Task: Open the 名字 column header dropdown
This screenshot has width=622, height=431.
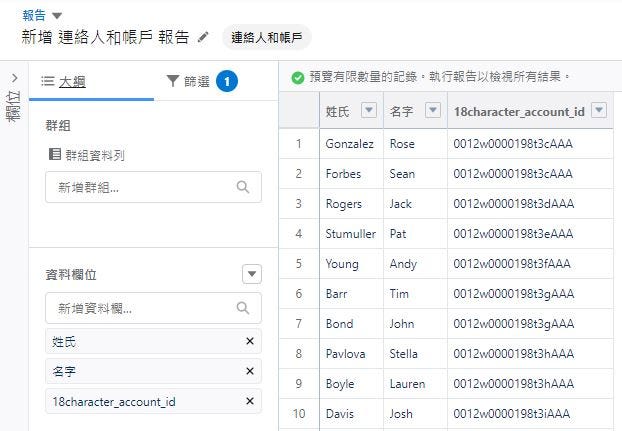Action: click(433, 110)
